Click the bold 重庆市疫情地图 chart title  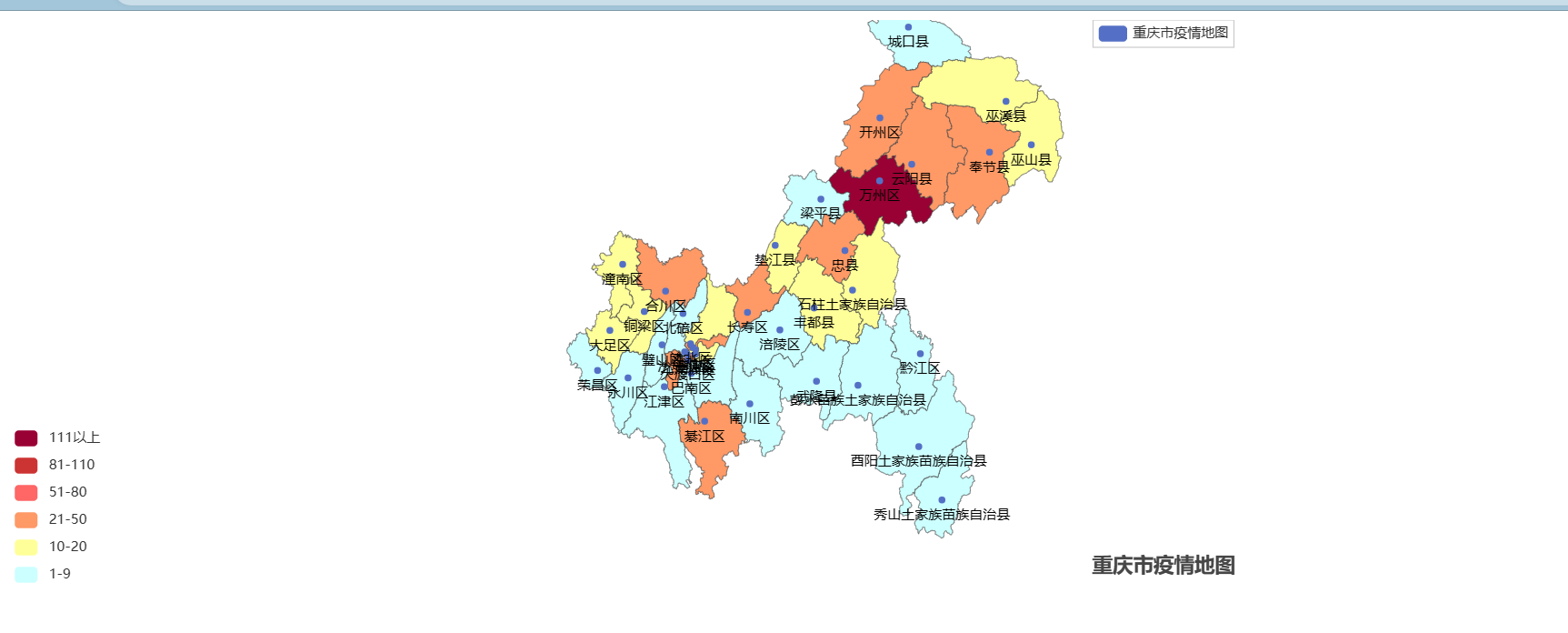(1163, 566)
